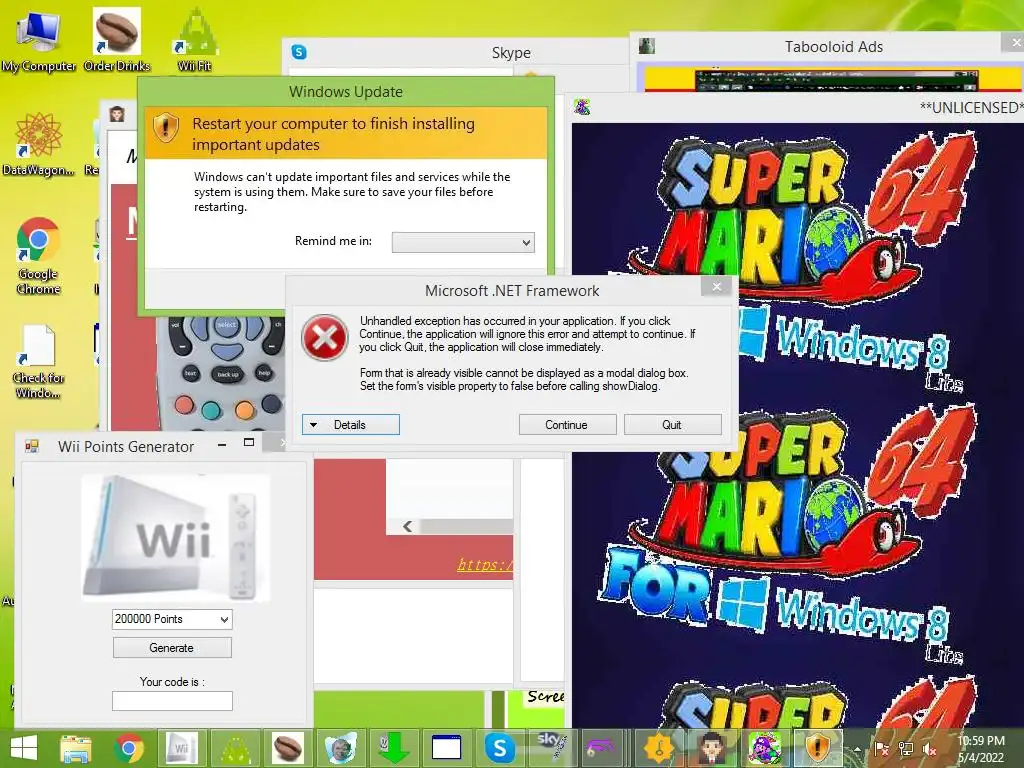Click the **UNLICENSED** title text

971,108
